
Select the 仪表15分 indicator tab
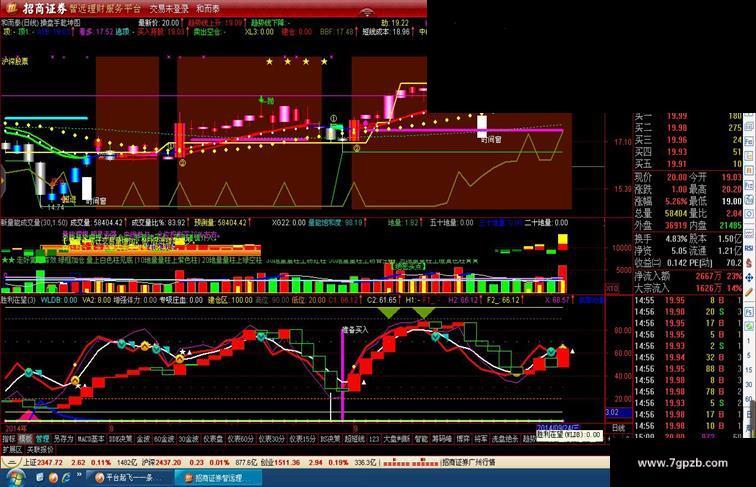(x=303, y=439)
